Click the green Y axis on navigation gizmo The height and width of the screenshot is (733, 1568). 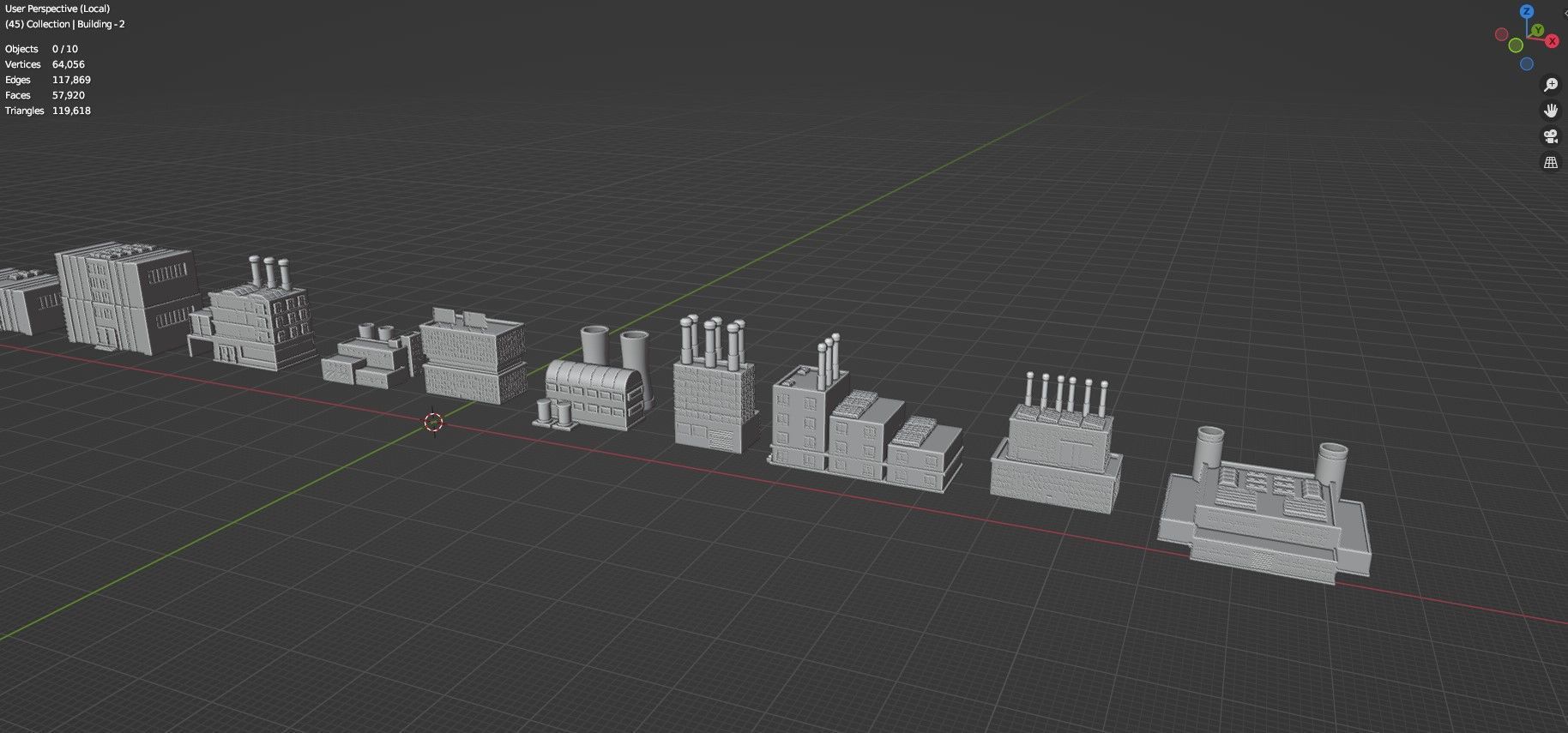point(1538,31)
